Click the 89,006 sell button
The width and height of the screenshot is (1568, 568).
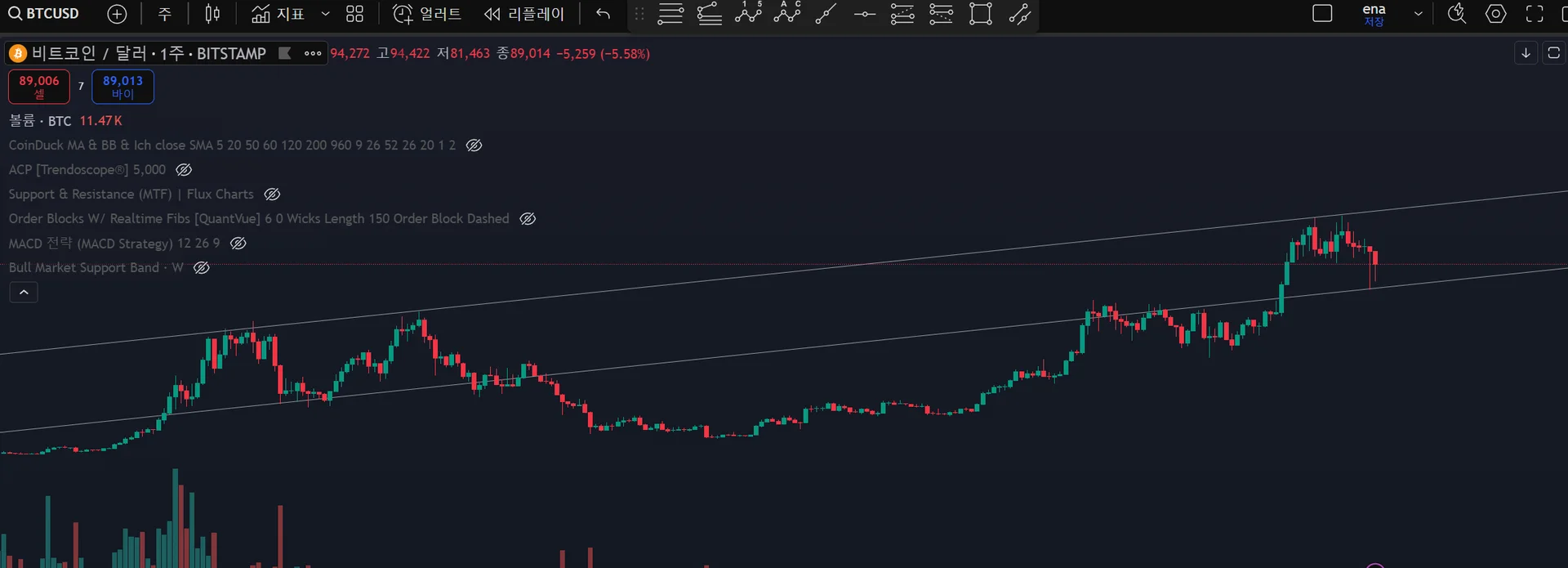coord(39,87)
